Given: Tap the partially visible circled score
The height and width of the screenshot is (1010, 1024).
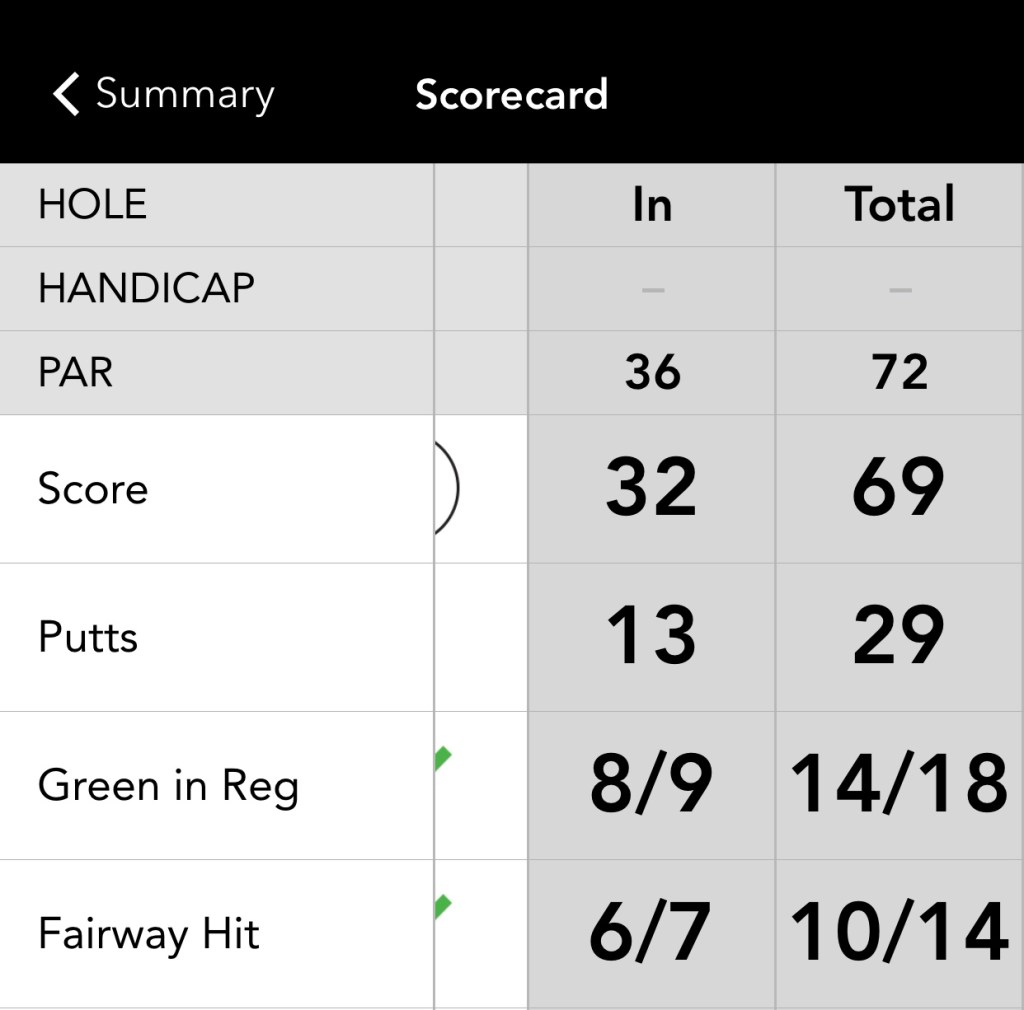Looking at the screenshot, I should pos(446,489).
